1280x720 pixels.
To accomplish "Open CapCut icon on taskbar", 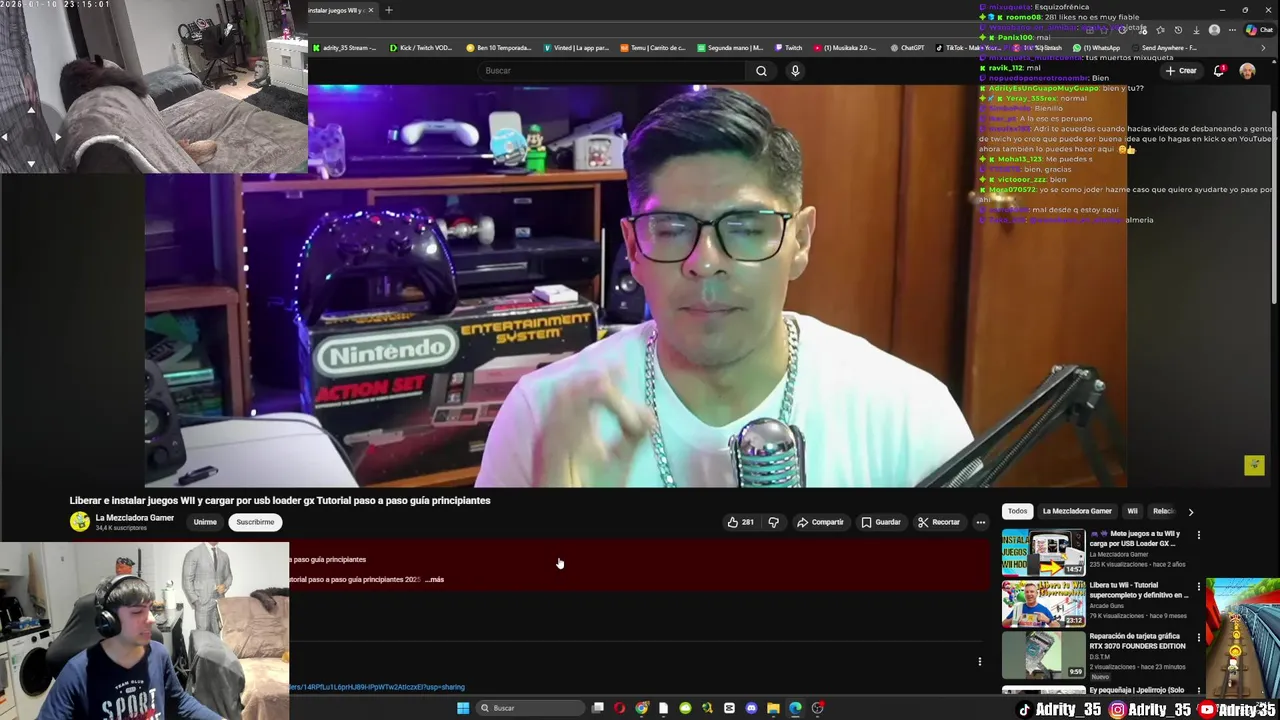I will point(729,708).
